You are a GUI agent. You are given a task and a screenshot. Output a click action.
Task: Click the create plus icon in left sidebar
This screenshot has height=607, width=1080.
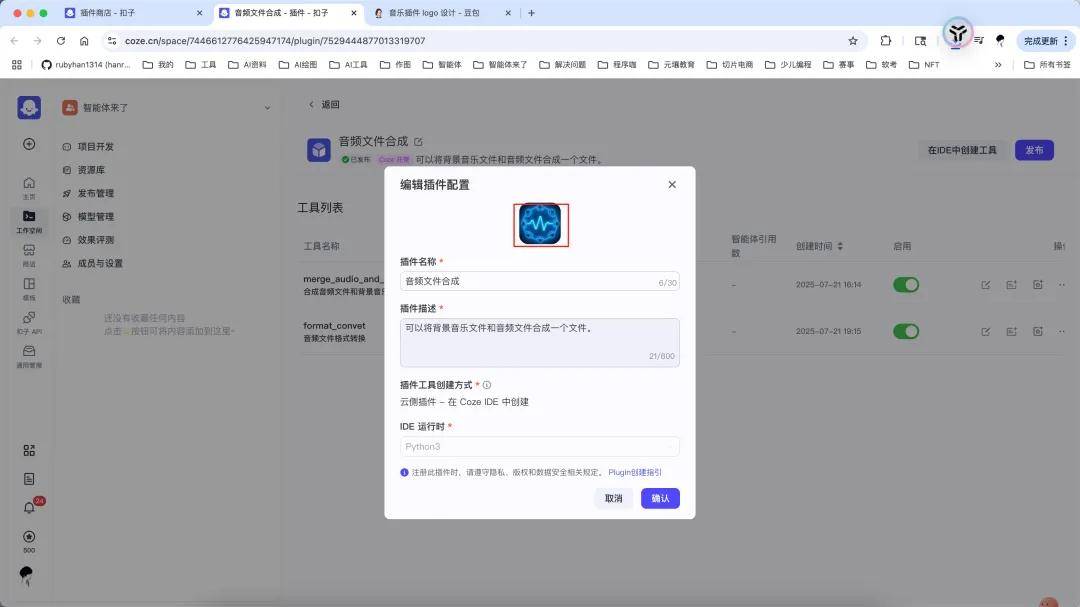[29, 144]
